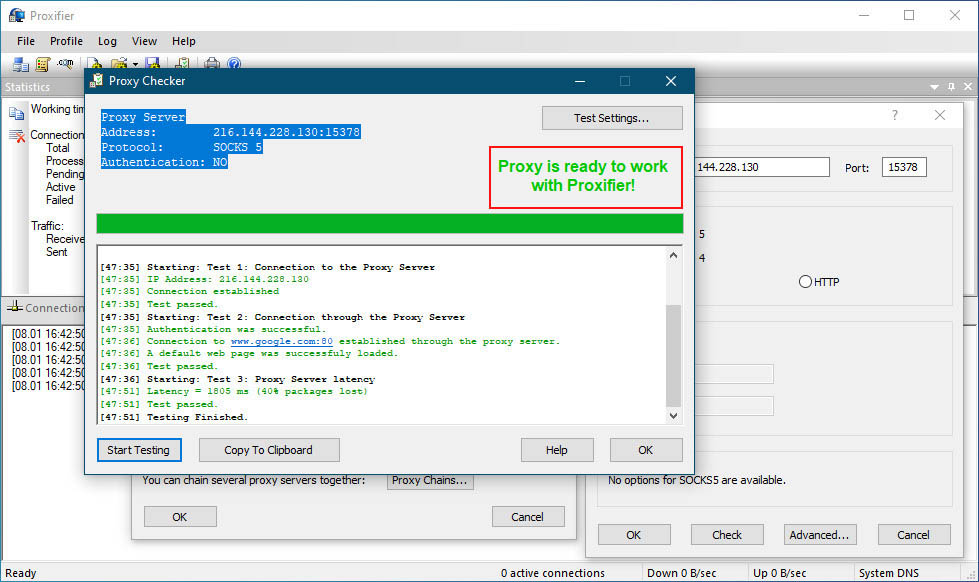The width and height of the screenshot is (979, 582).
Task: Click the Save Profile toolbar icon
Action: click(x=152, y=64)
